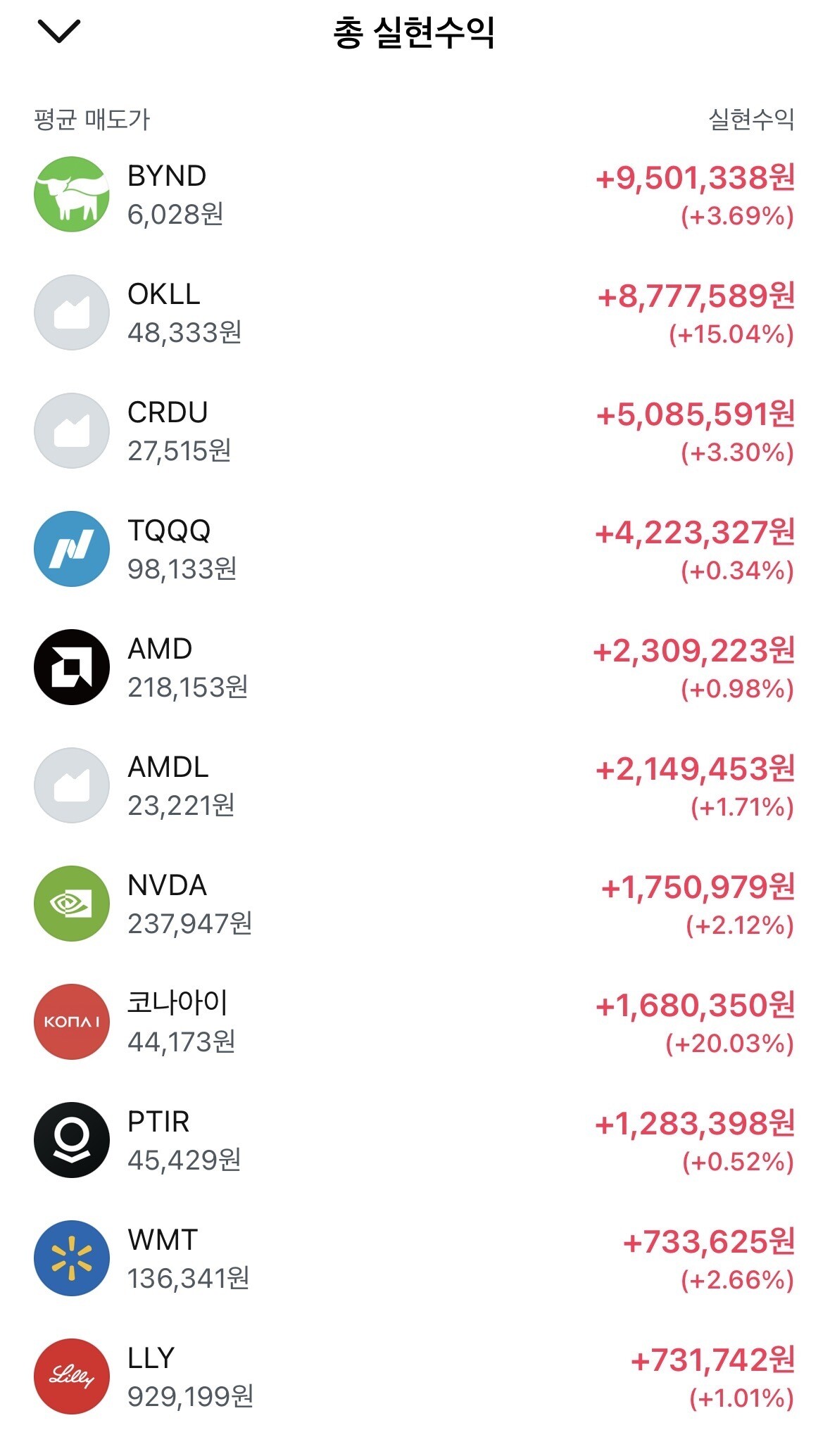Tap the TQQQ profit amount +4,223,327원
This screenshot has height=1456, width=830.
tap(696, 533)
